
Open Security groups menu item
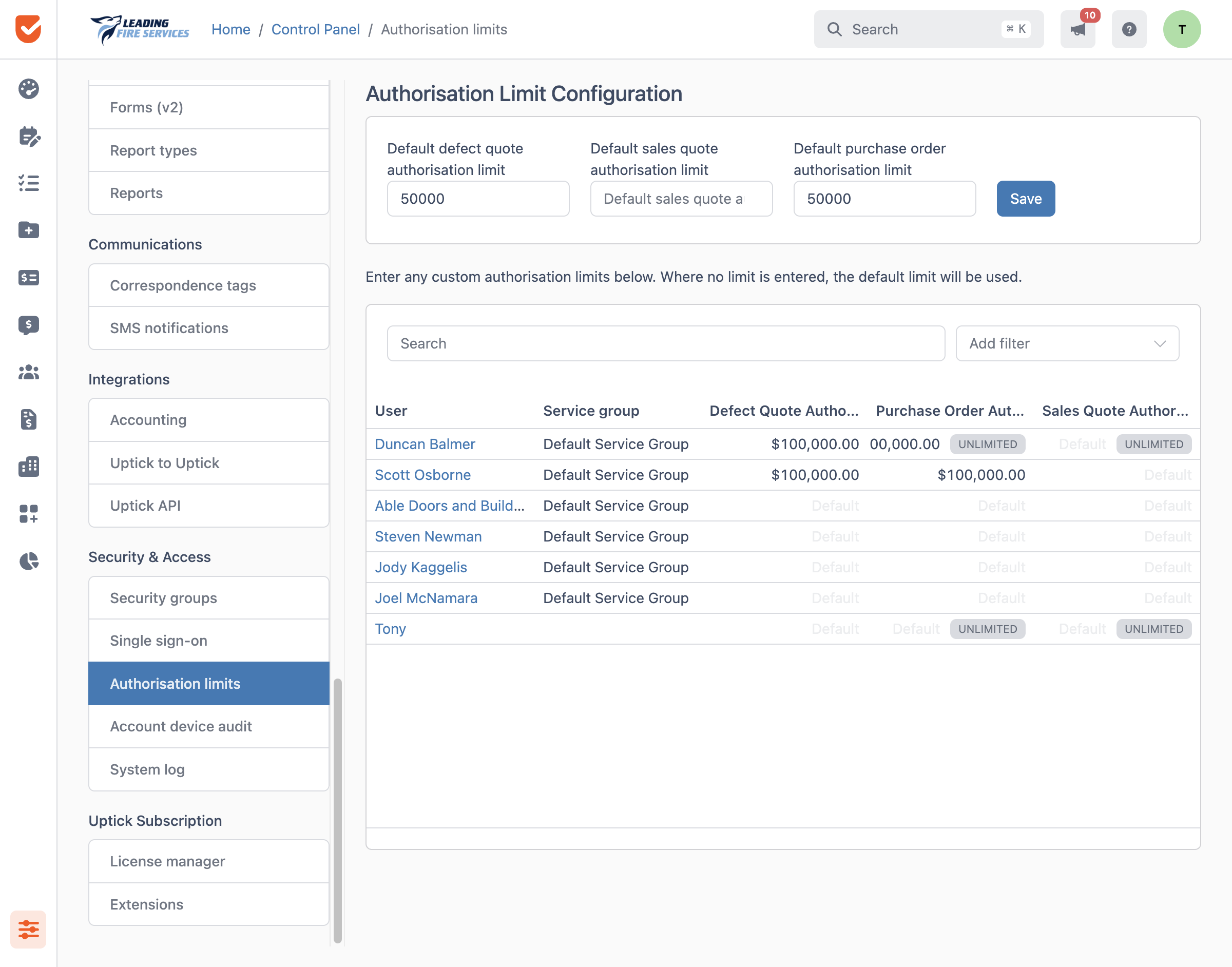(209, 598)
